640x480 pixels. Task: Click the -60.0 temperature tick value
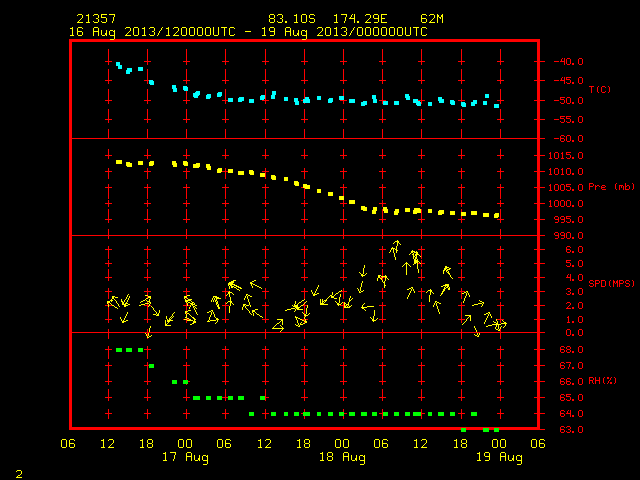[x=568, y=139]
